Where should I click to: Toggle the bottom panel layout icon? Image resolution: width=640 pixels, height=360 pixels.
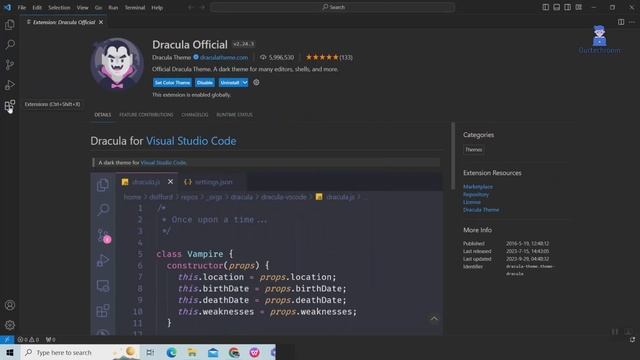556,7
